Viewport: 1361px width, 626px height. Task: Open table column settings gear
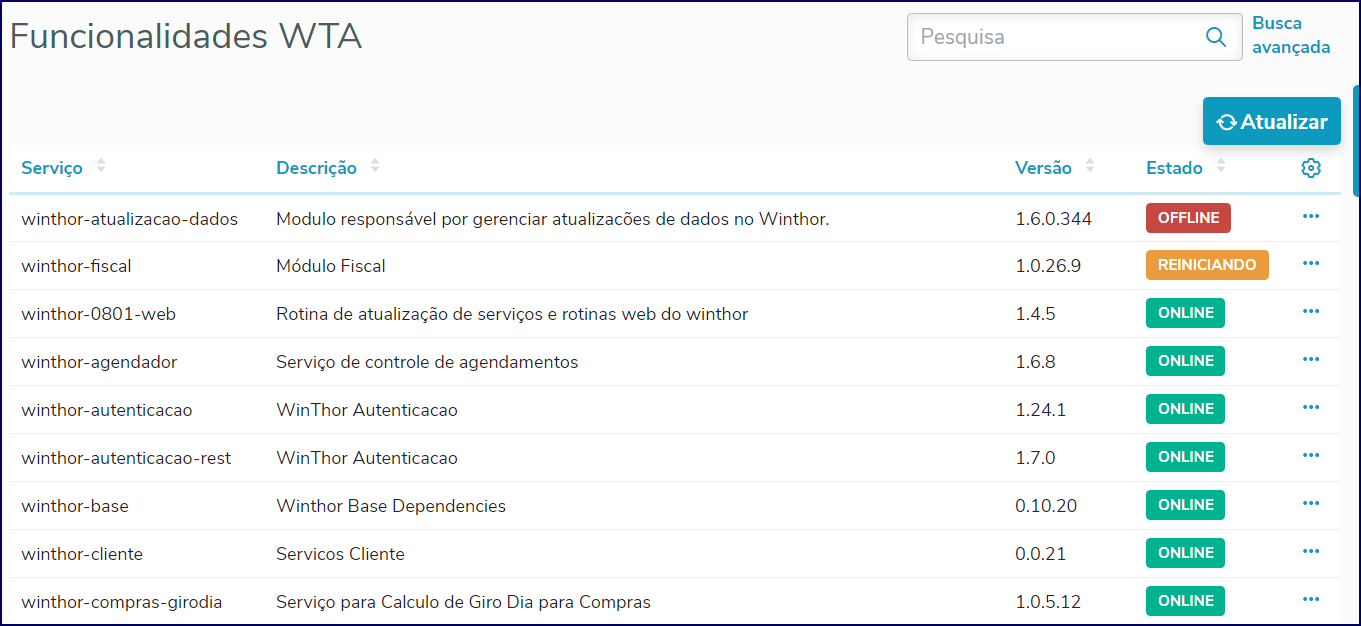coord(1311,168)
